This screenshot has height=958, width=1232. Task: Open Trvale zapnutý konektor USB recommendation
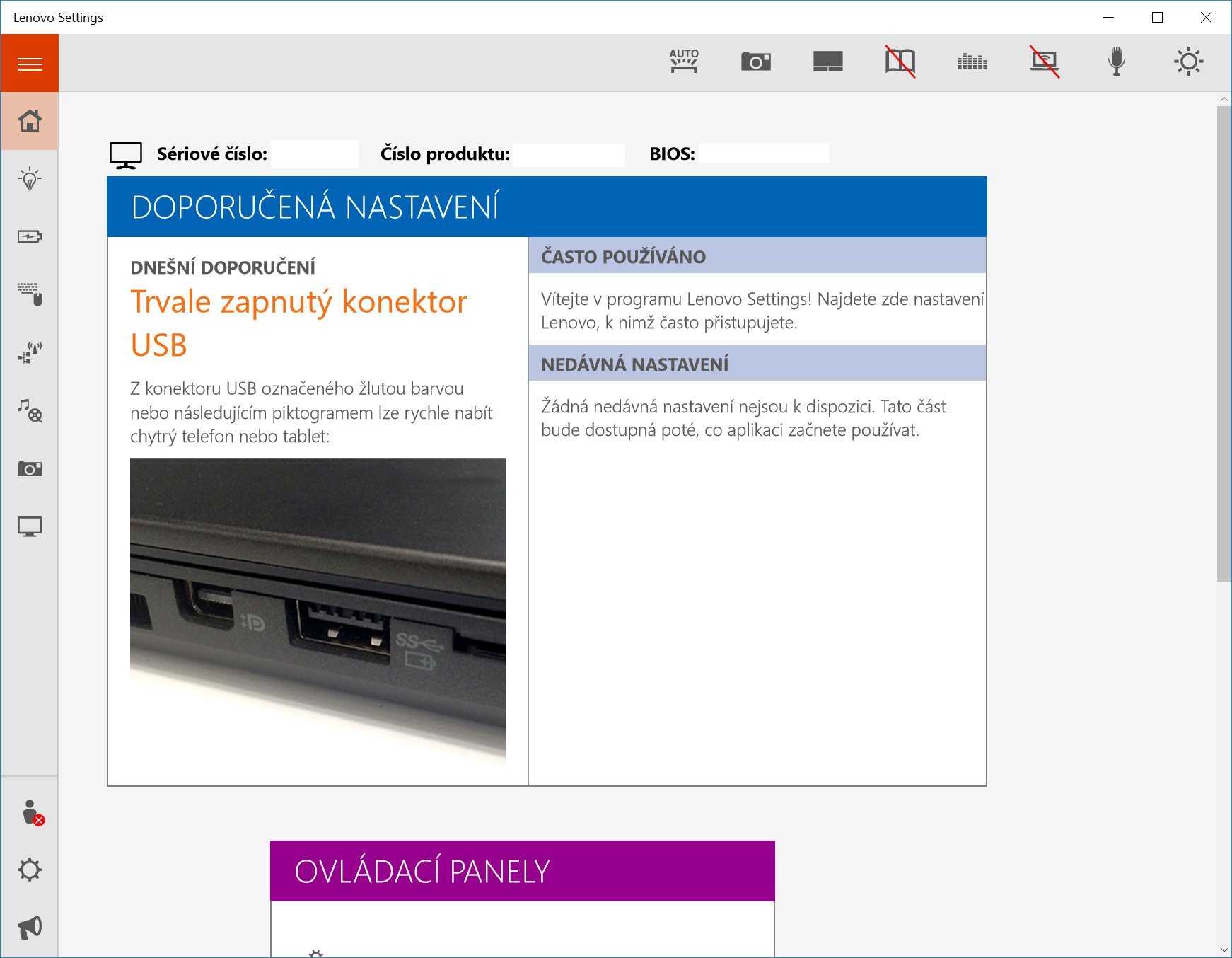point(298,323)
